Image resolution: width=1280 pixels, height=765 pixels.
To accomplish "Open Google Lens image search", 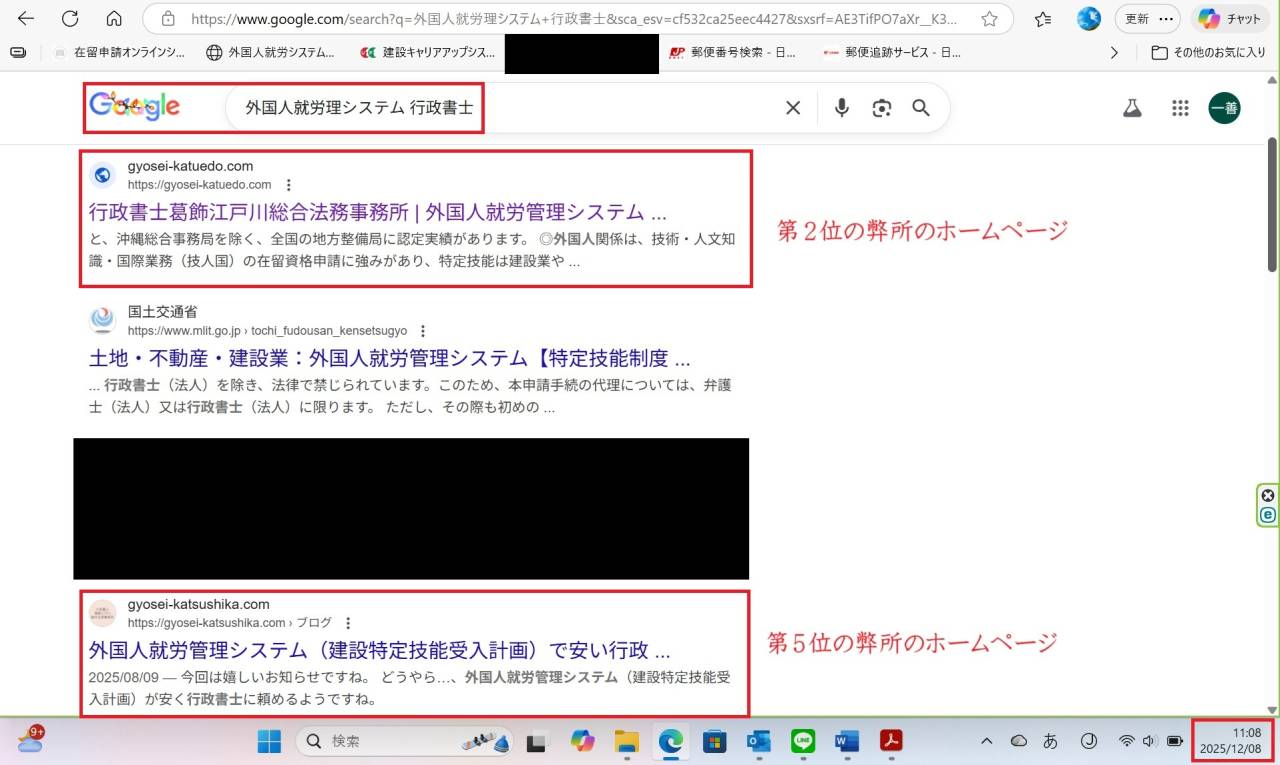I will pyautogui.click(x=881, y=108).
